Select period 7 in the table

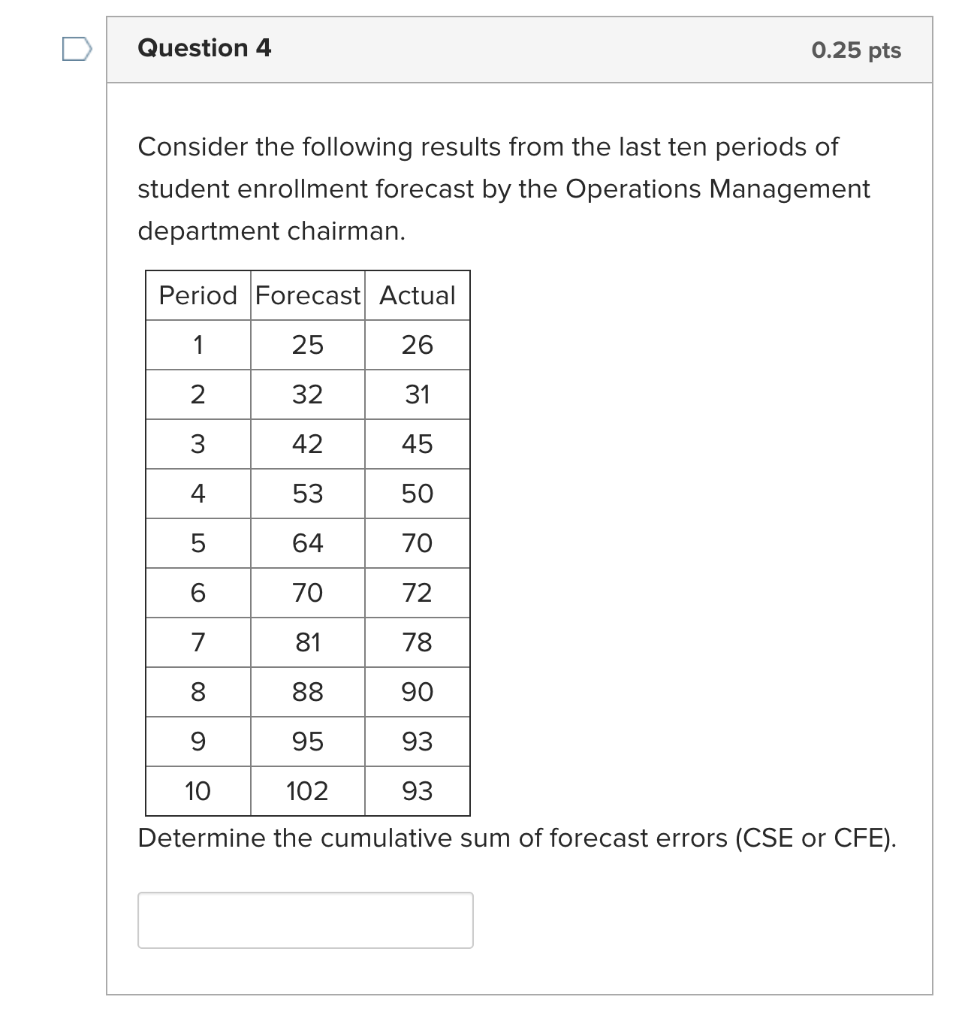pos(196,642)
